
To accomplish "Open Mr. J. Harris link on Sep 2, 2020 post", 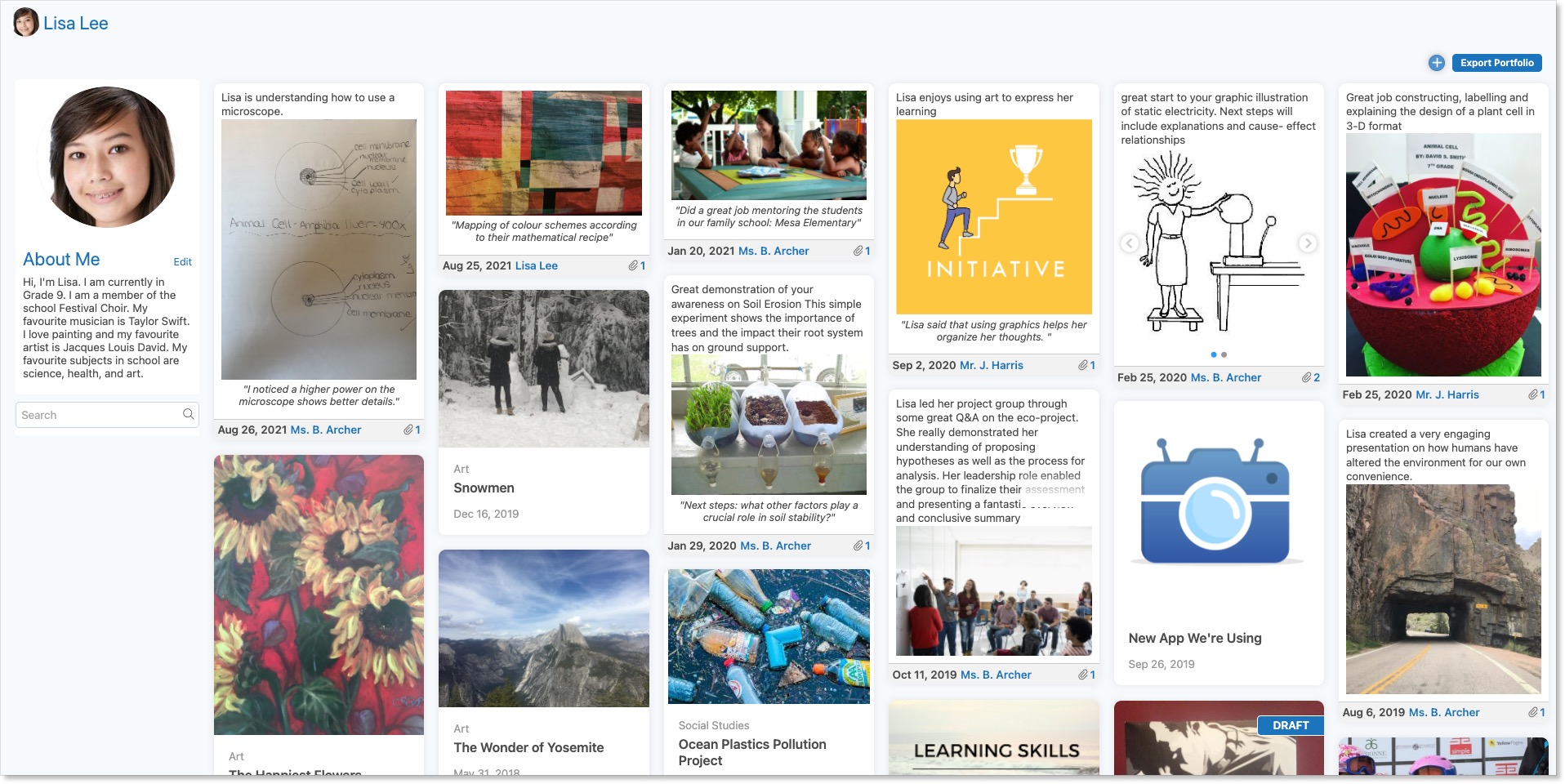I will (x=992, y=365).
